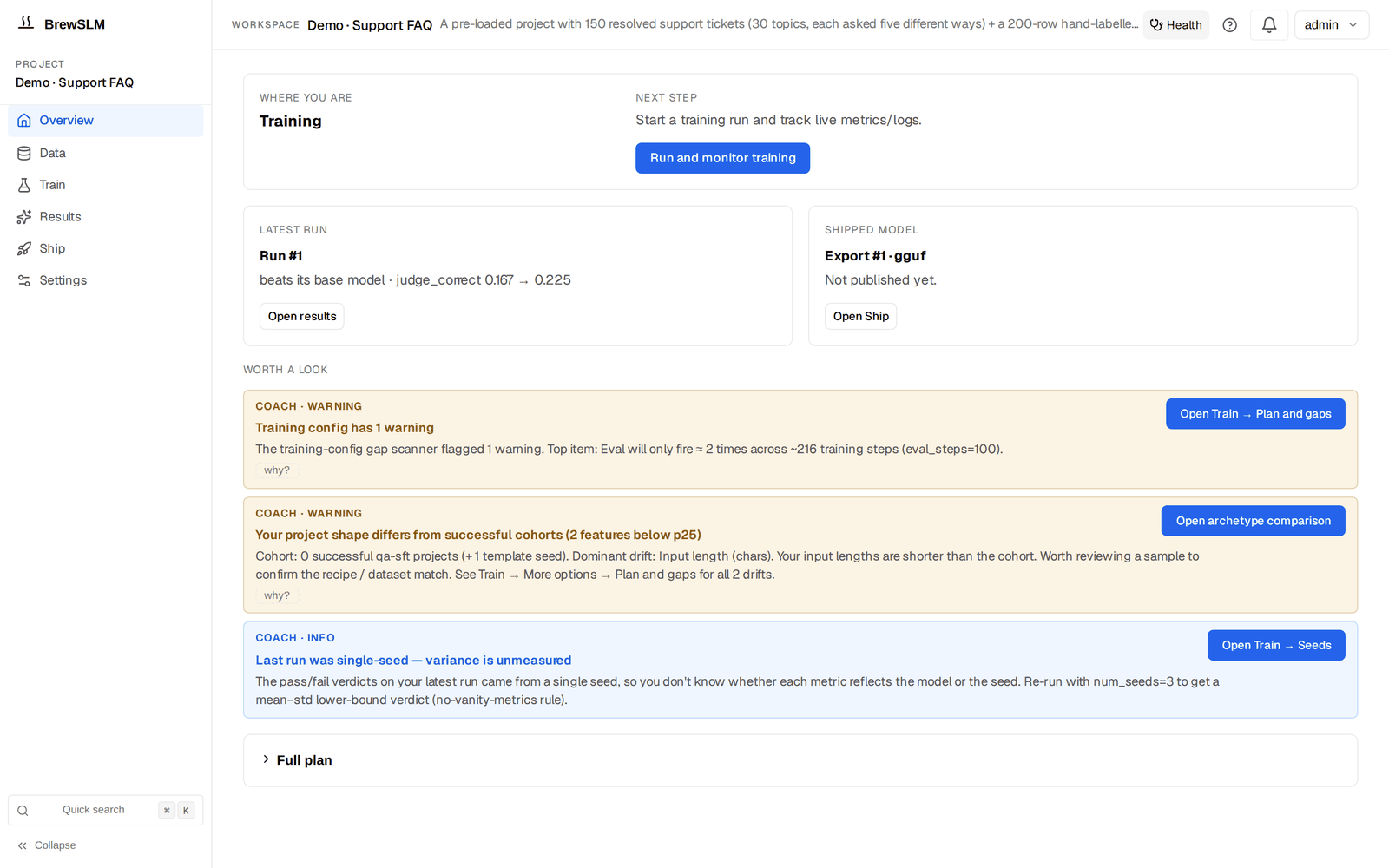Click the BrewSLM logo icon

(x=26, y=23)
